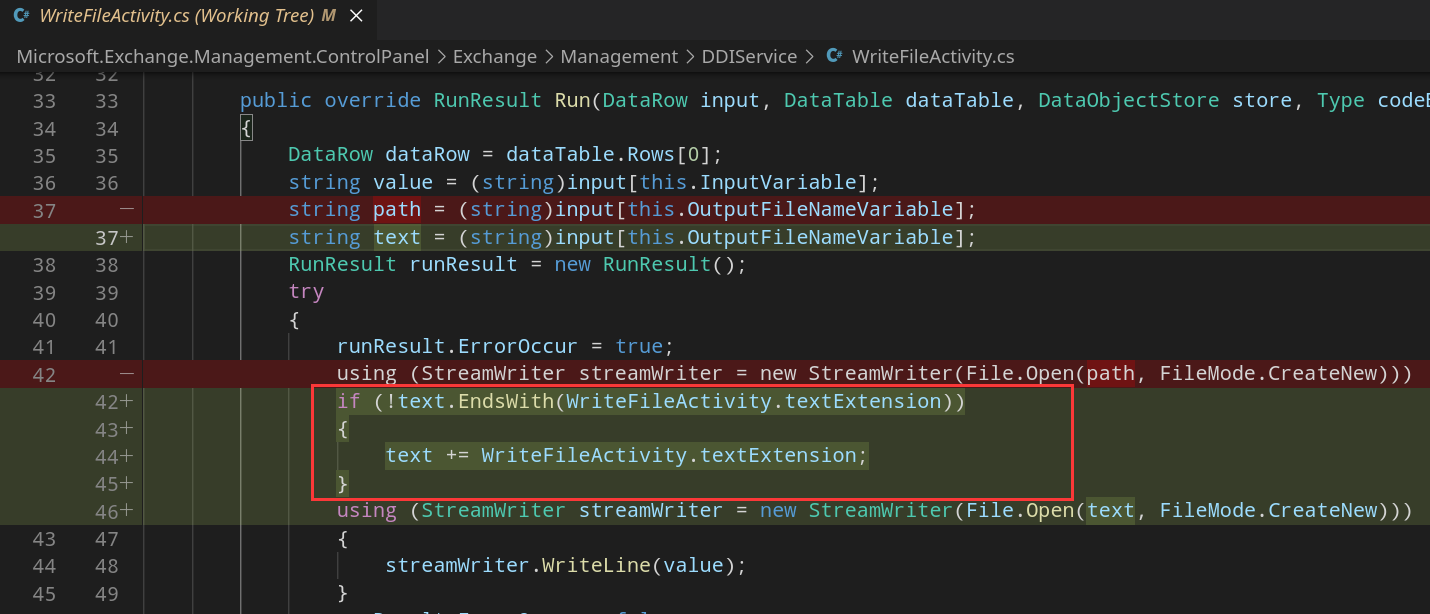
Task: Expand the Management breadcrumb segment
Action: 618,57
